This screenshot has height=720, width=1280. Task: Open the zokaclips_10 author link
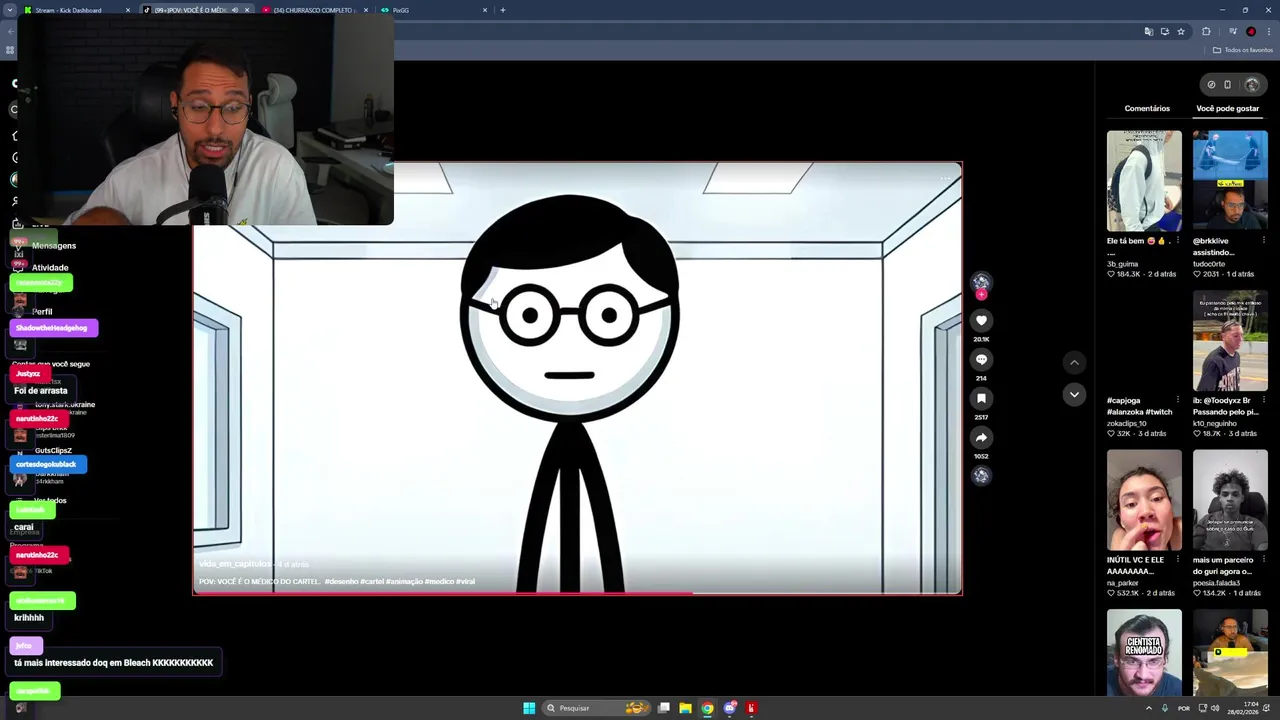tap(1127, 423)
